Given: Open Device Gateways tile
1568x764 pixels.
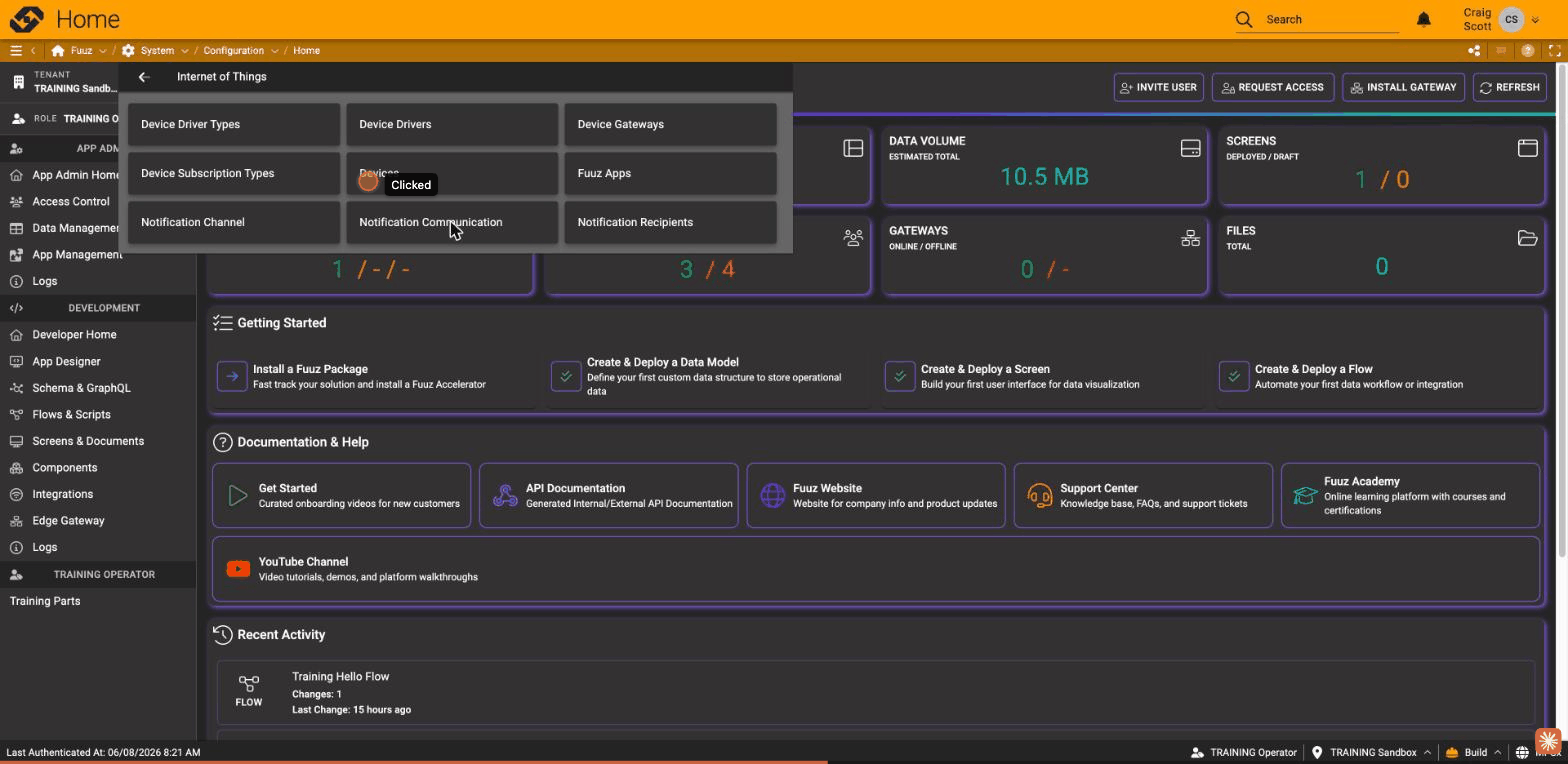Looking at the screenshot, I should click(670, 124).
